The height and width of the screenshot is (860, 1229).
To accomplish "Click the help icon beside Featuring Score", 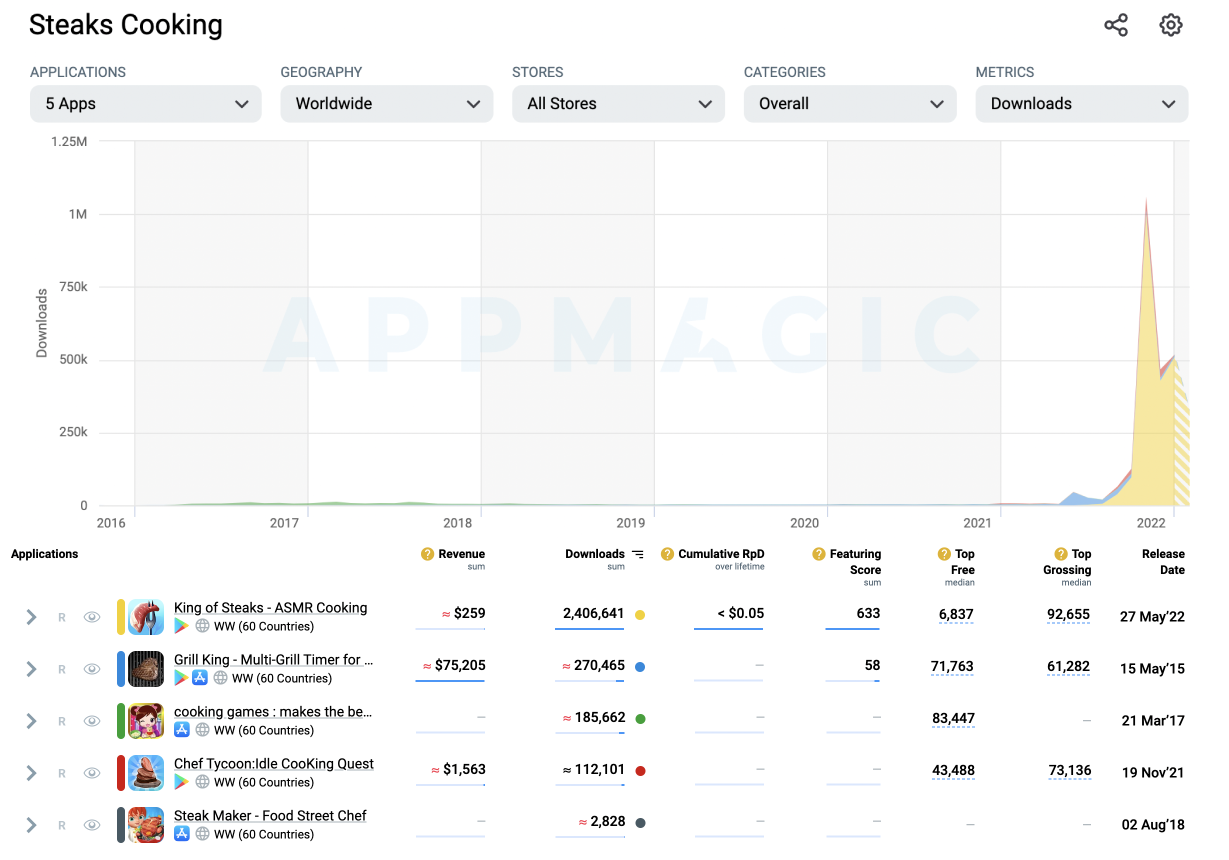I will tap(819, 554).
